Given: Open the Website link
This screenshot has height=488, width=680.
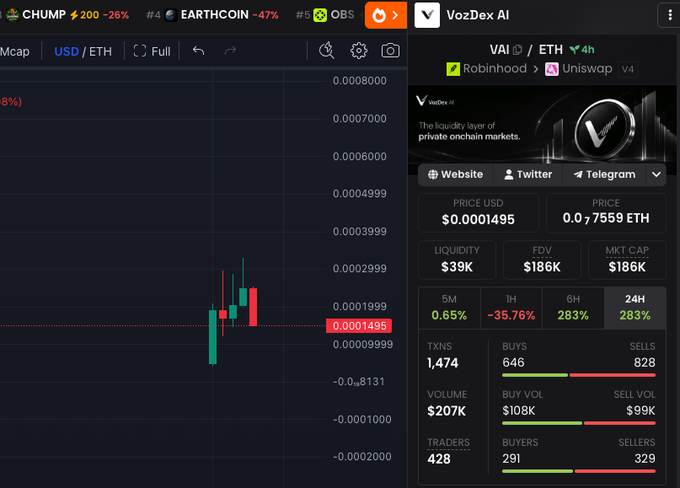Looking at the screenshot, I should [x=456, y=174].
